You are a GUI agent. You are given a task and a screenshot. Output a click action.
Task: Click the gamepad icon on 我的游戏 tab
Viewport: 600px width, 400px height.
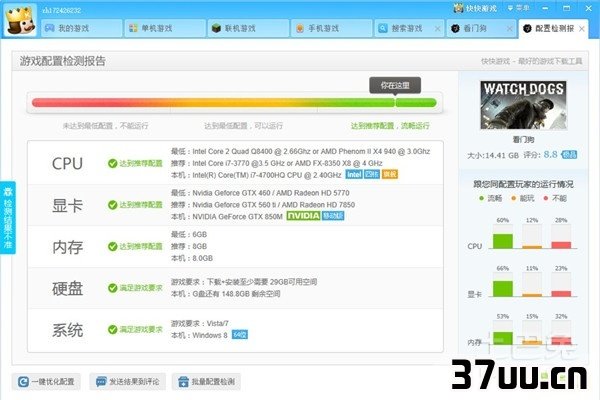[50, 28]
